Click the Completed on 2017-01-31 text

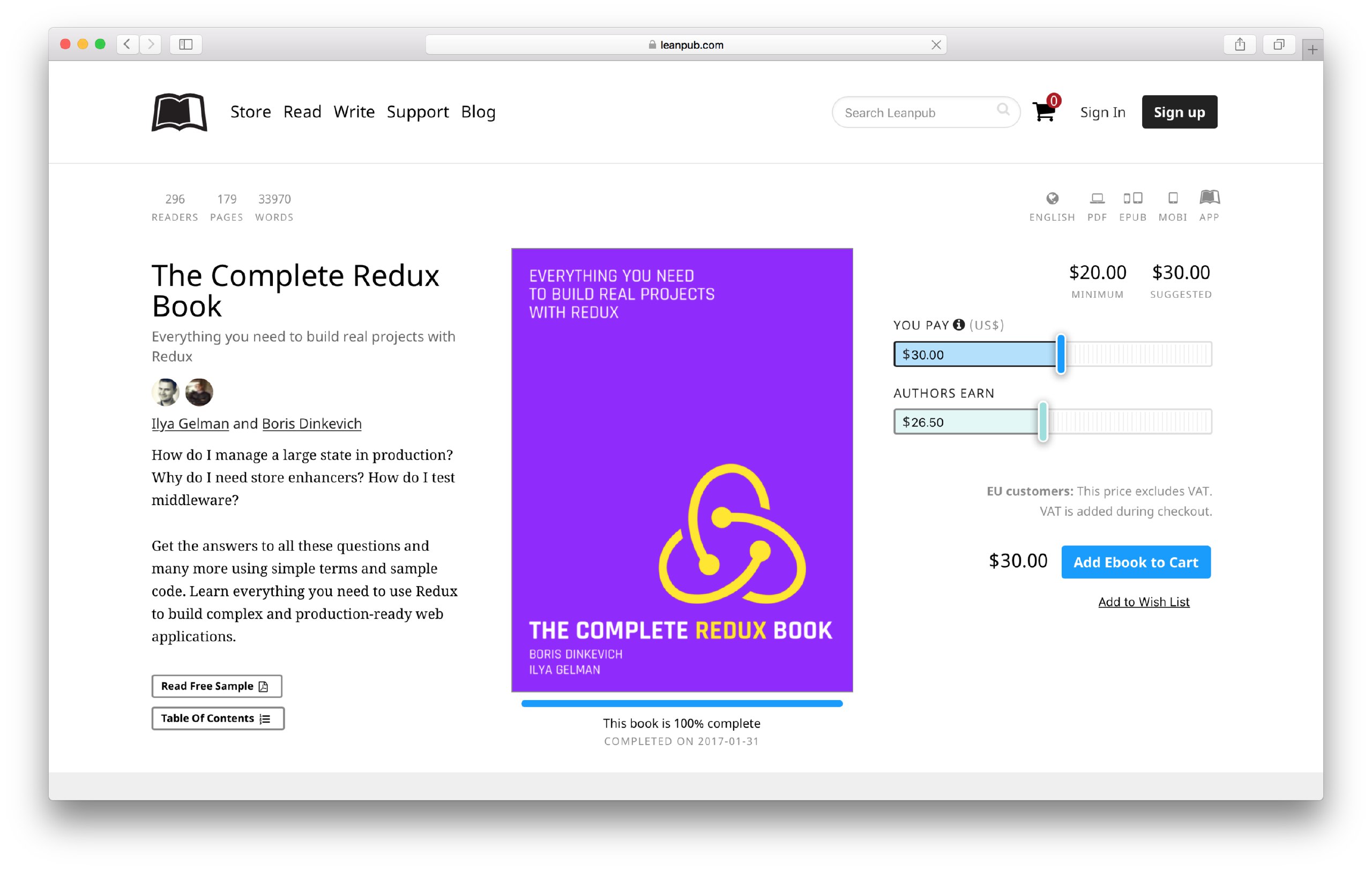[681, 741]
